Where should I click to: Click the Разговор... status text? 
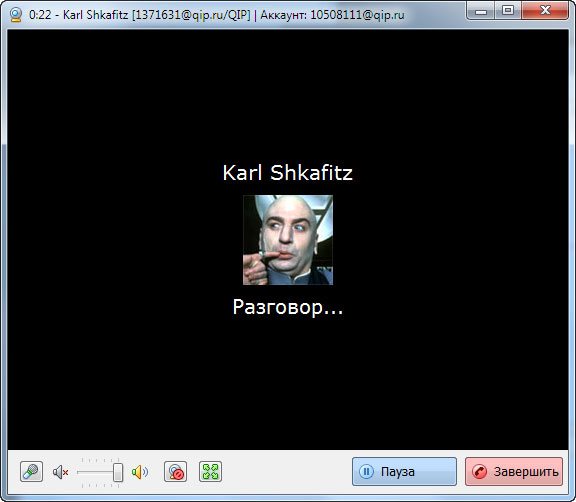288,307
